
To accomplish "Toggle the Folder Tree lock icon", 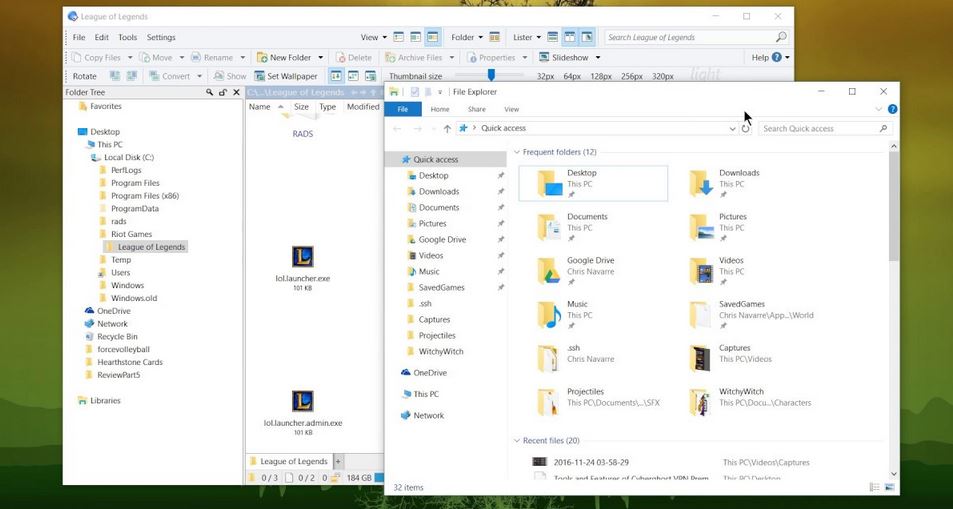I will click(222, 92).
